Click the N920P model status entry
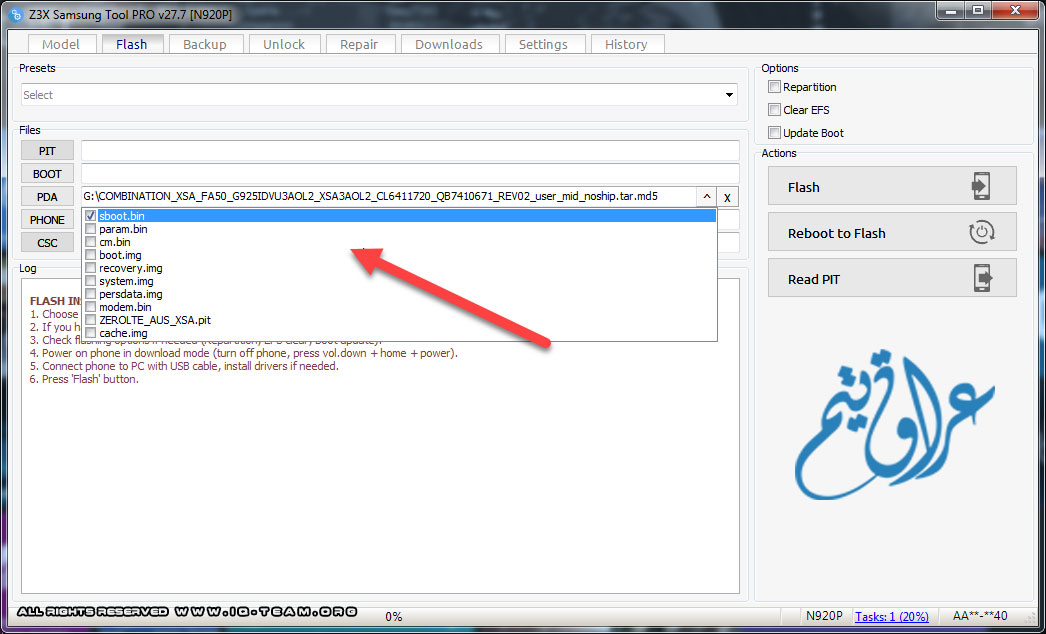This screenshot has width=1046, height=634. pos(824,616)
